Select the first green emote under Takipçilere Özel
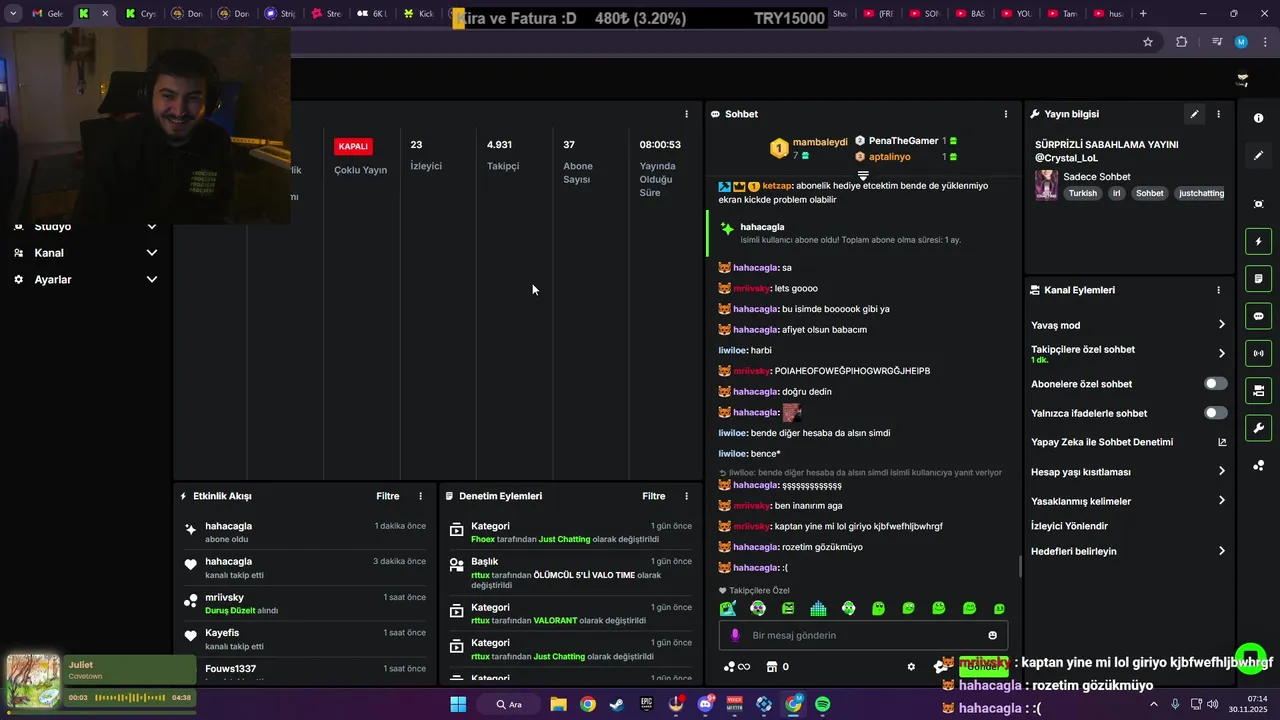This screenshot has width=1280, height=720. (x=727, y=608)
